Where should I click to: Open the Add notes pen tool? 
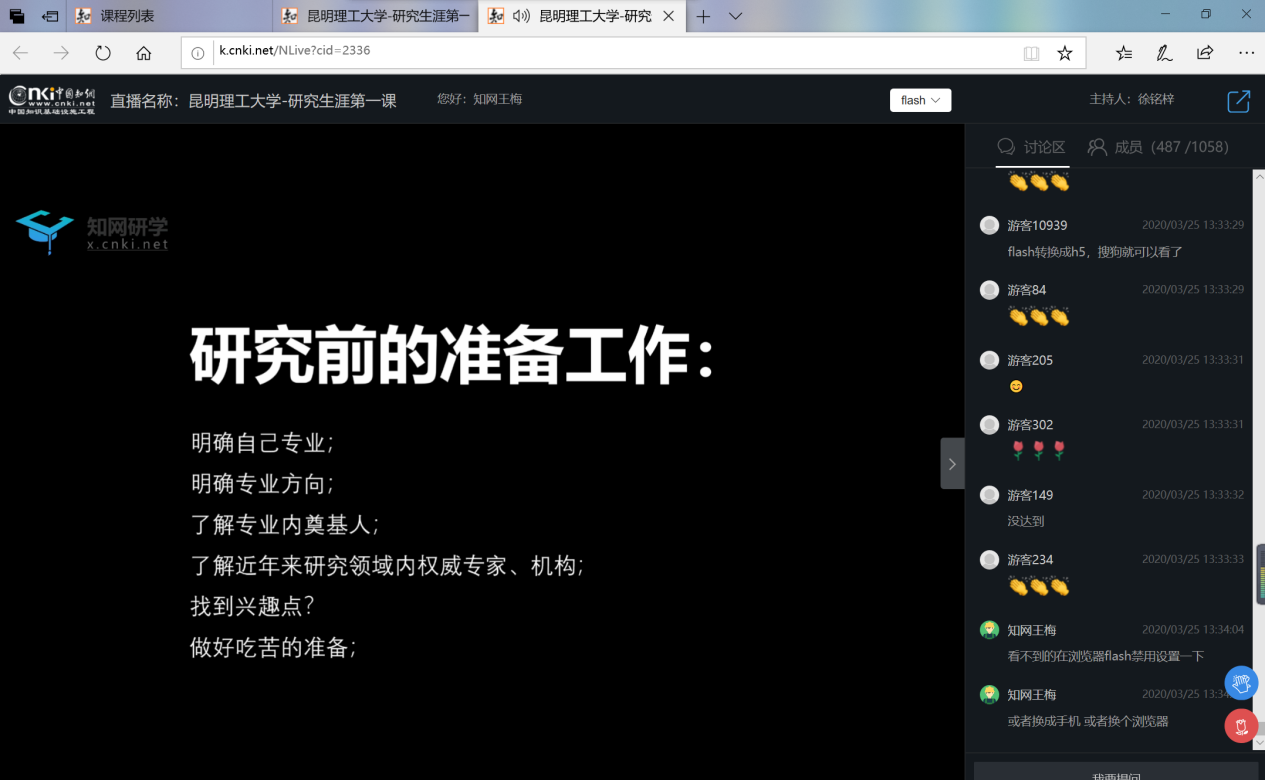(x=1165, y=53)
